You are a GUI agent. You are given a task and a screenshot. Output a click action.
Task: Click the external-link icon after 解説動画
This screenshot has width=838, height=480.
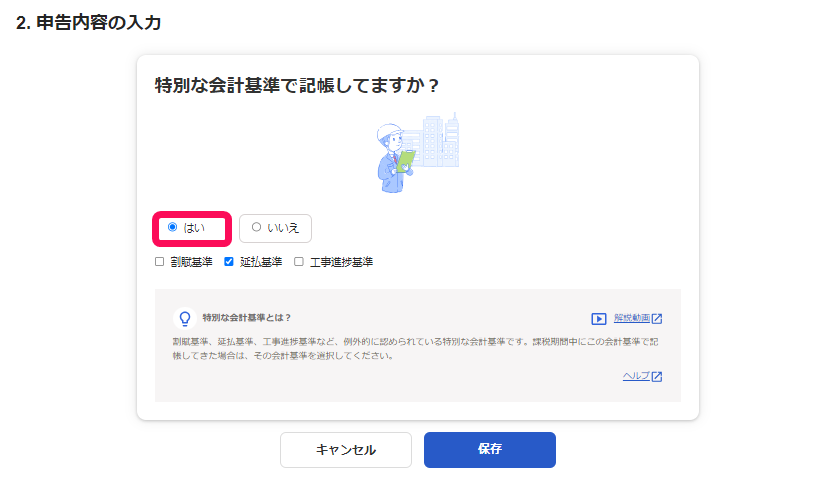(x=657, y=319)
